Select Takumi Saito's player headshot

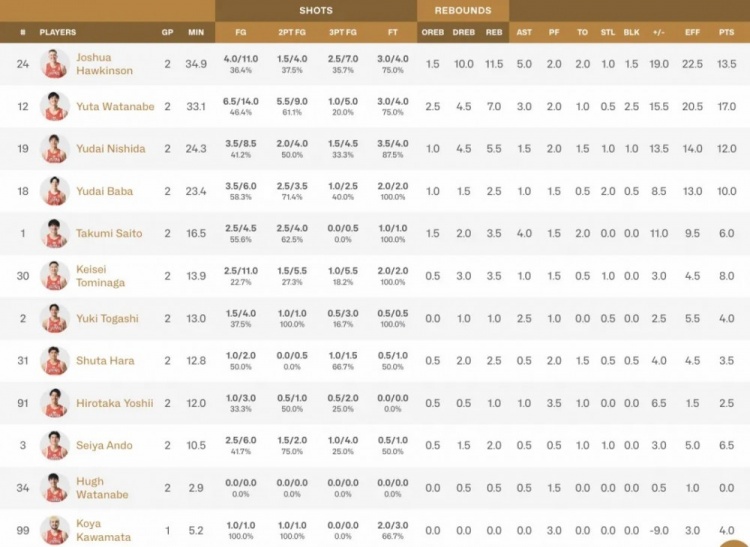(55, 234)
